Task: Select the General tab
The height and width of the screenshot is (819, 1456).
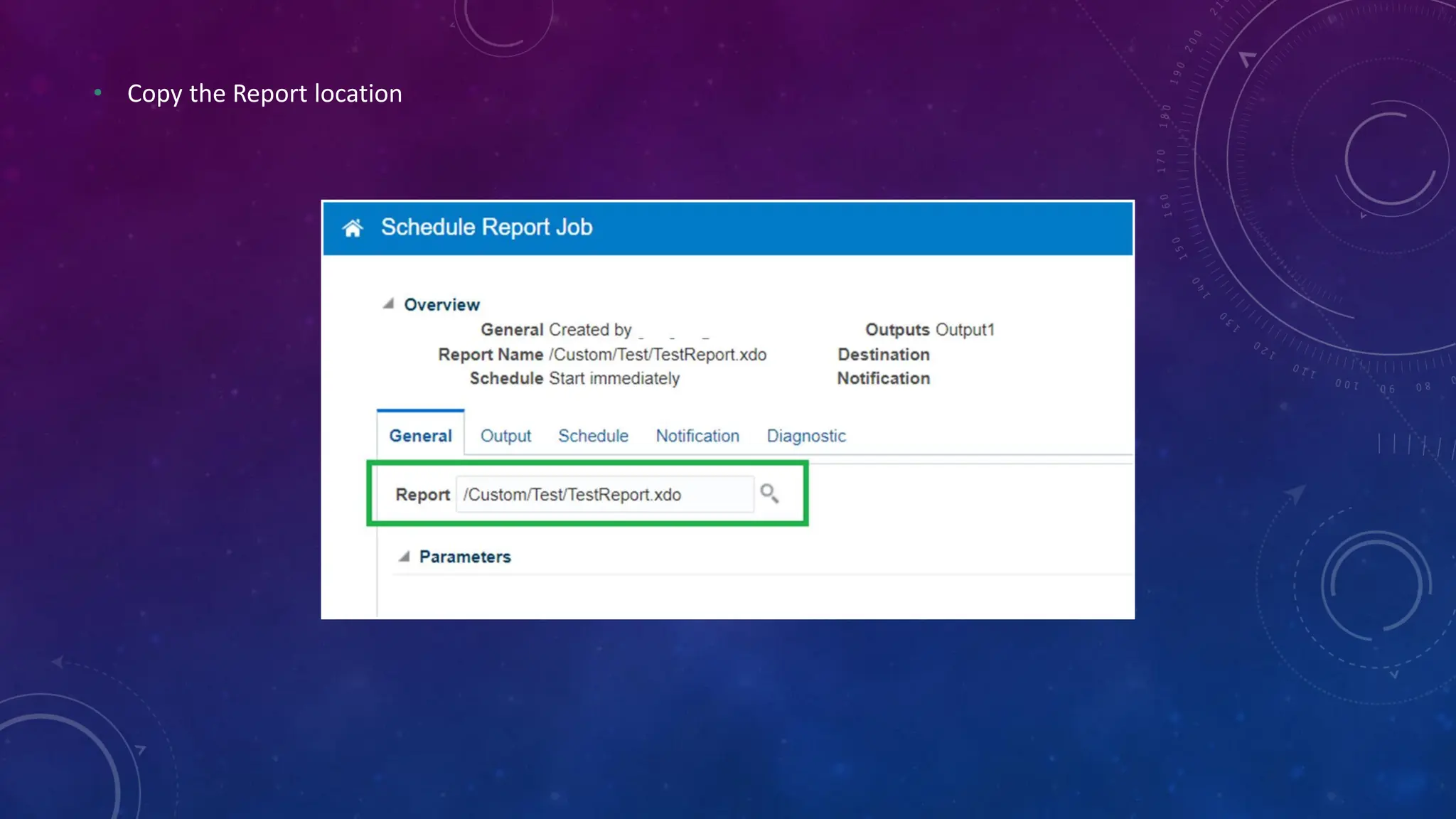Action: point(420,436)
